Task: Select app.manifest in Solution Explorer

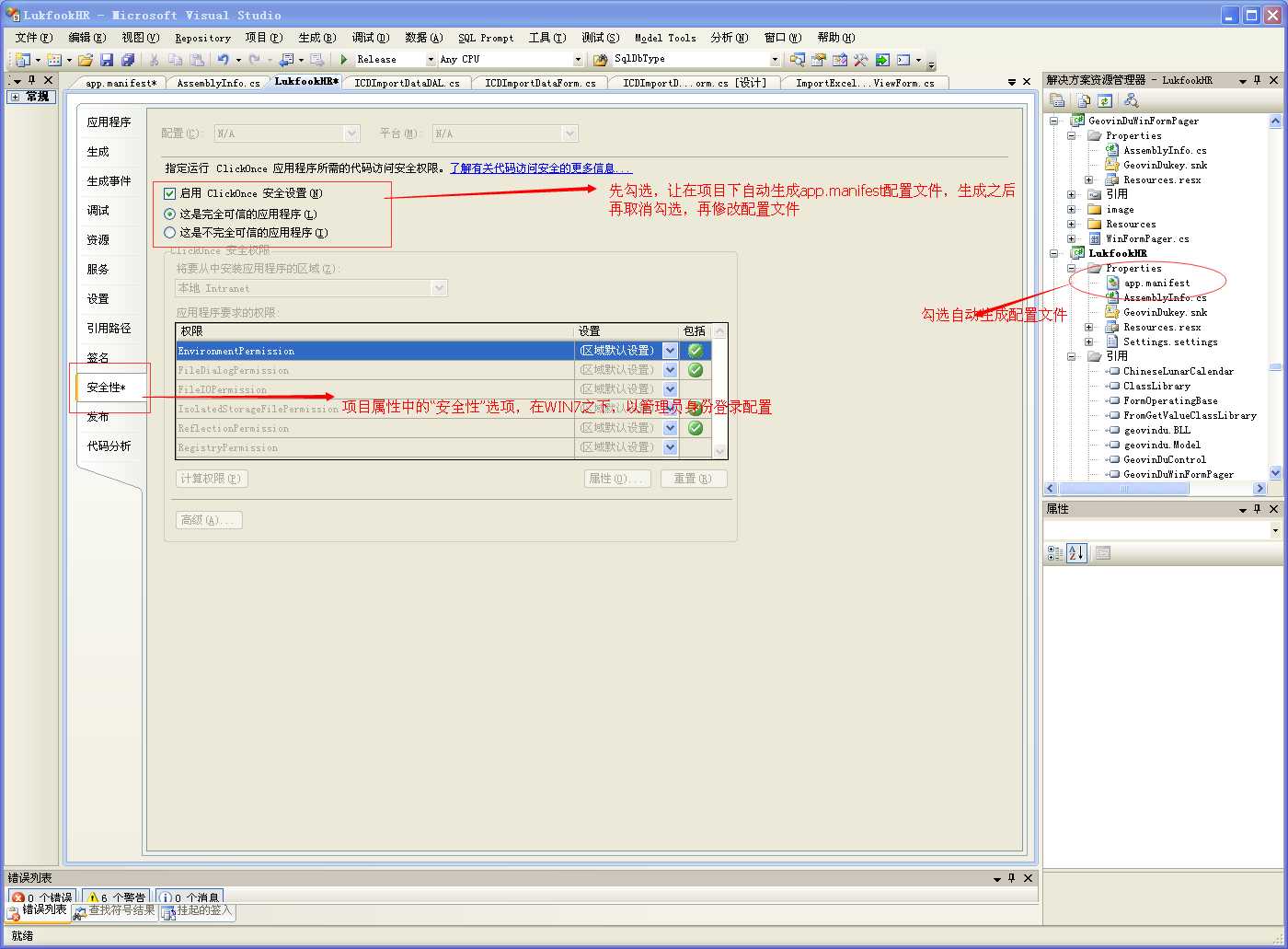Action: 1156,283
